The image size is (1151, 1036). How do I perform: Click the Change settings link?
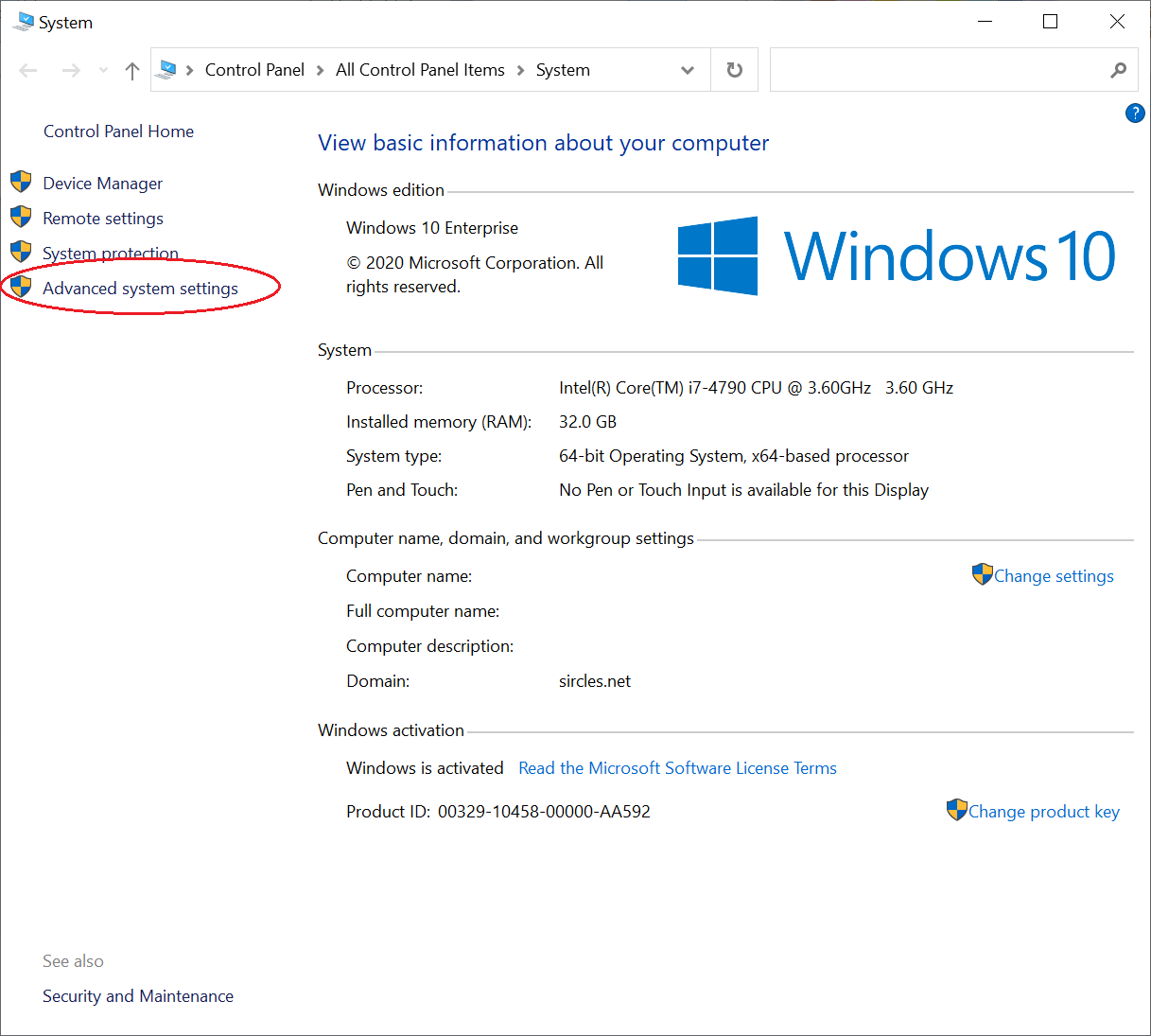[1054, 576]
